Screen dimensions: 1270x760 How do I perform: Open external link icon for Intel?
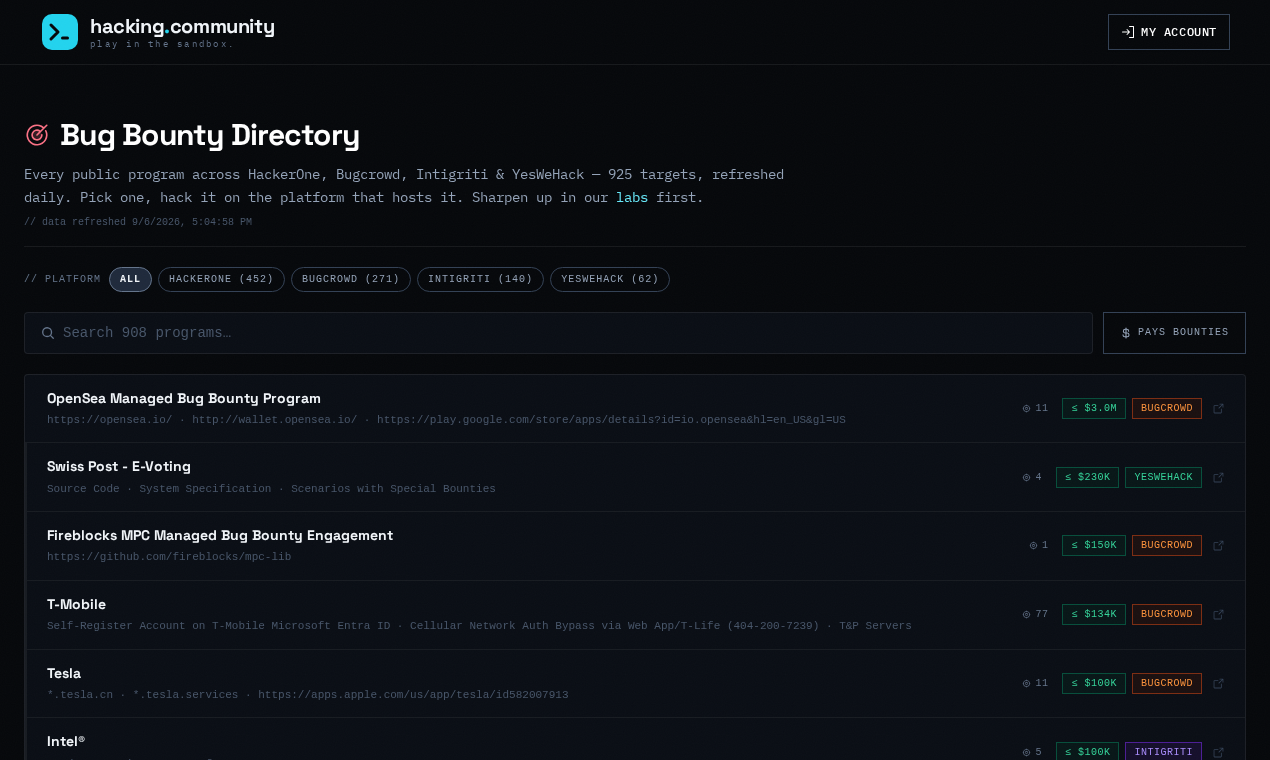1218,751
